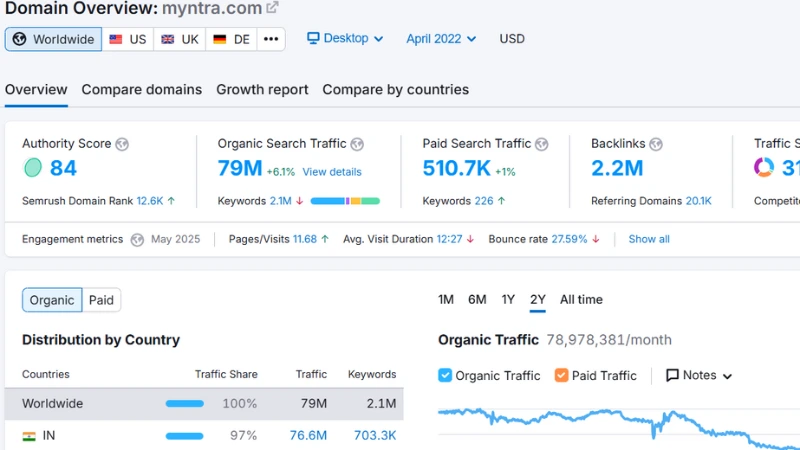Open the 510.7K paid search traffic value
The height and width of the screenshot is (450, 800).
tap(457, 168)
